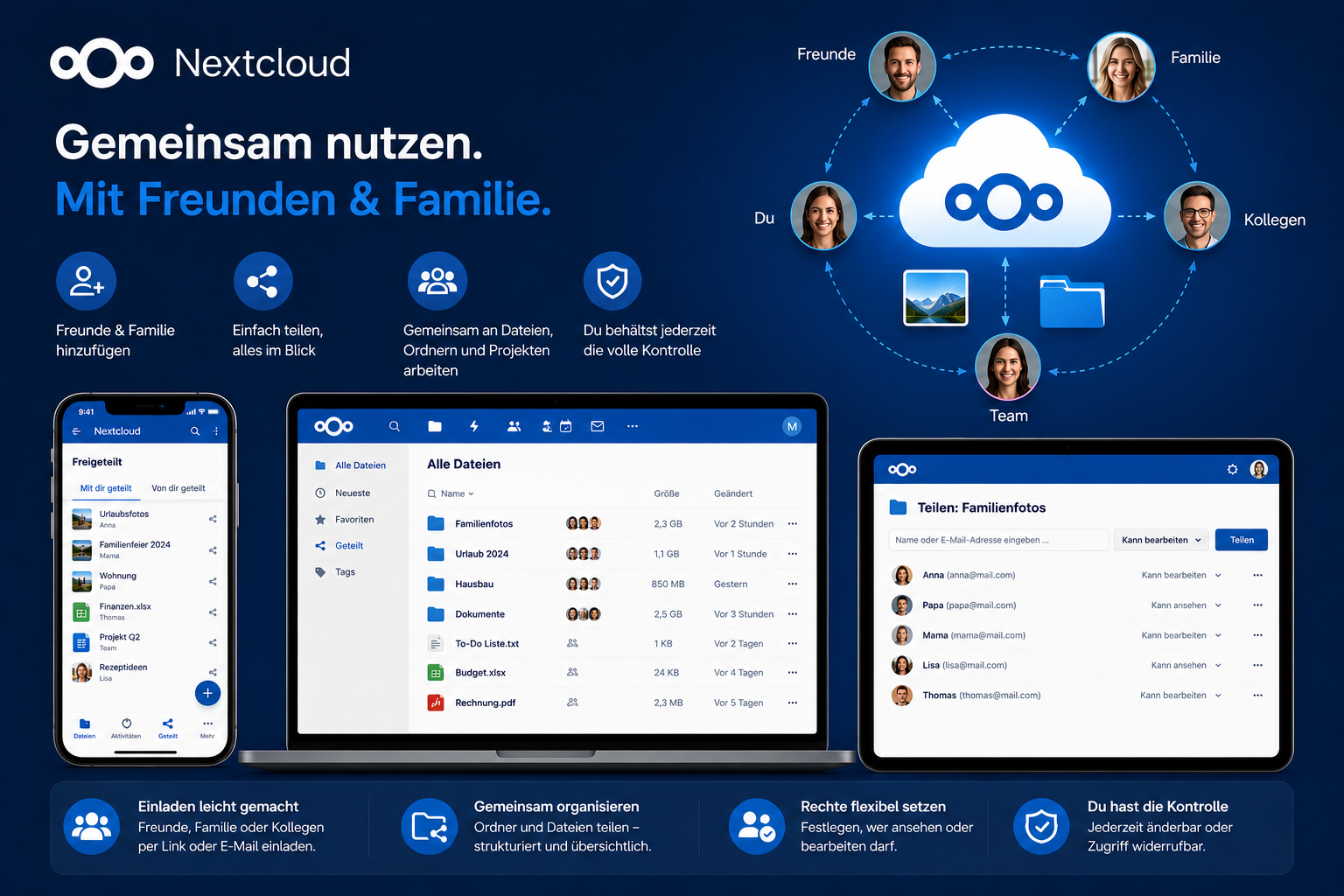Click the blue folder icon under cloud

click(1072, 302)
